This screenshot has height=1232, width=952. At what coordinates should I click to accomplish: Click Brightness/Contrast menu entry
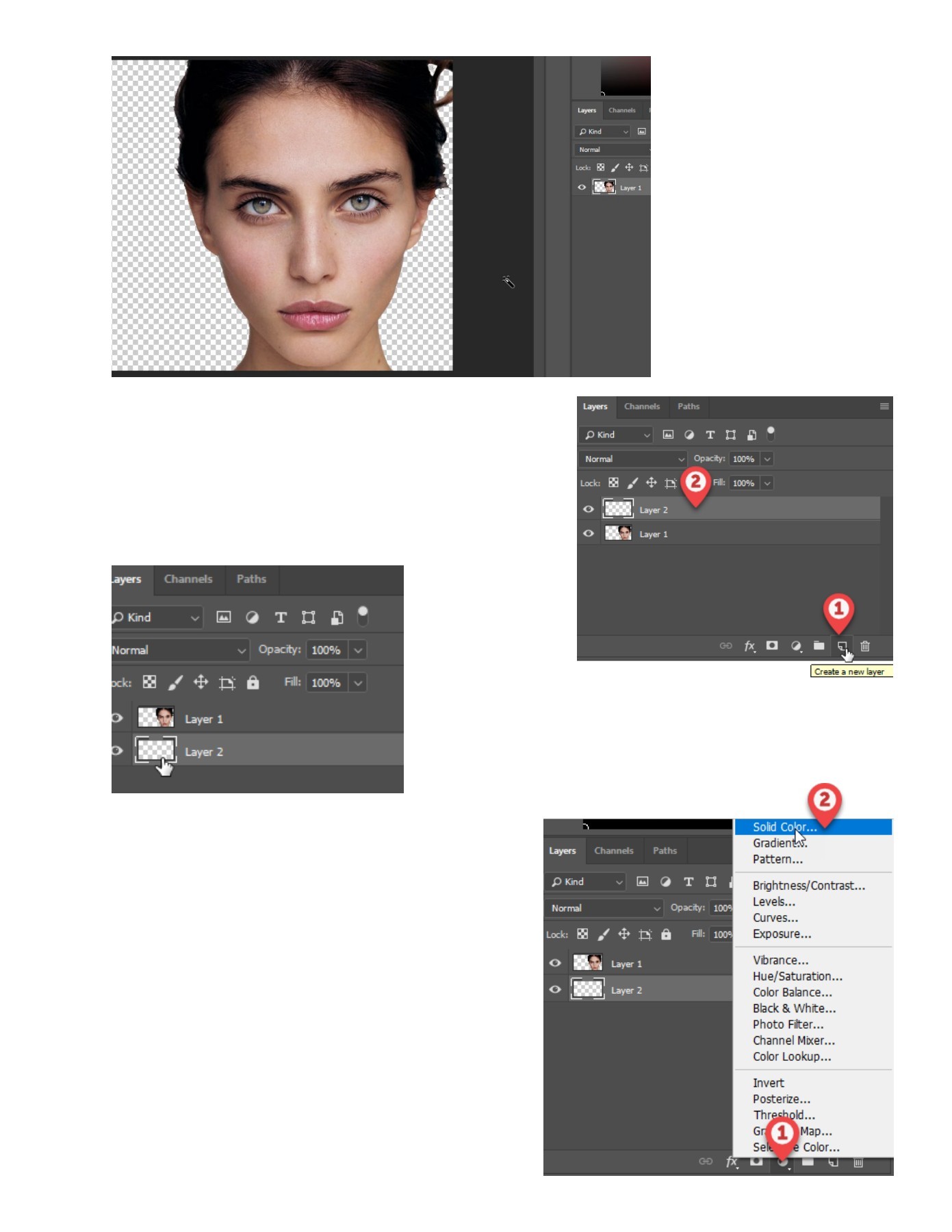pyautogui.click(x=808, y=886)
